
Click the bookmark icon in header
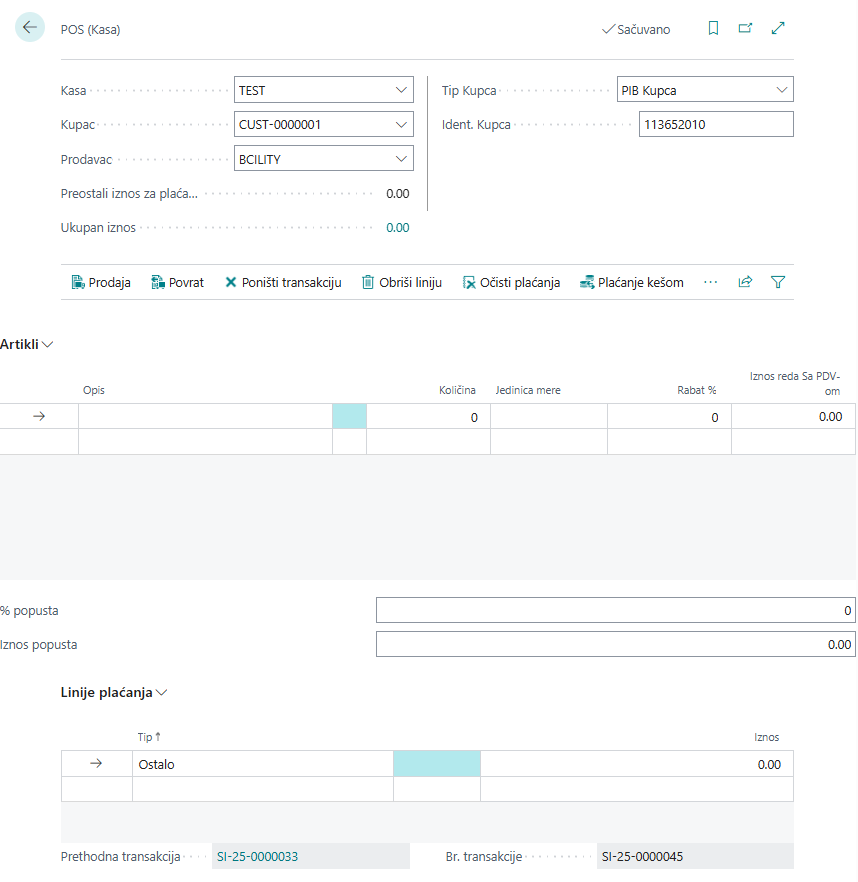(x=713, y=29)
